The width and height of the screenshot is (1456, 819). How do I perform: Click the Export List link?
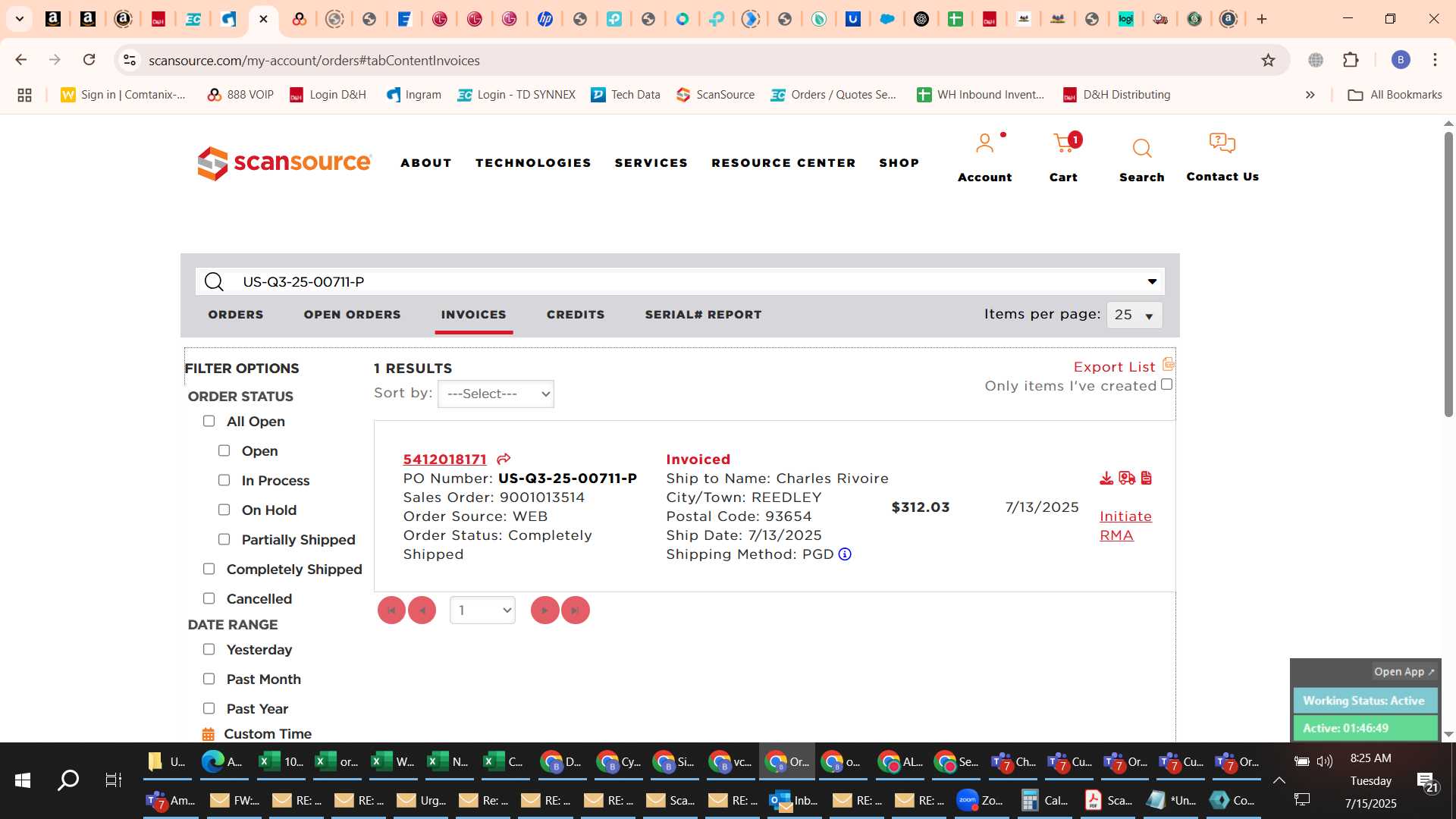click(1114, 367)
